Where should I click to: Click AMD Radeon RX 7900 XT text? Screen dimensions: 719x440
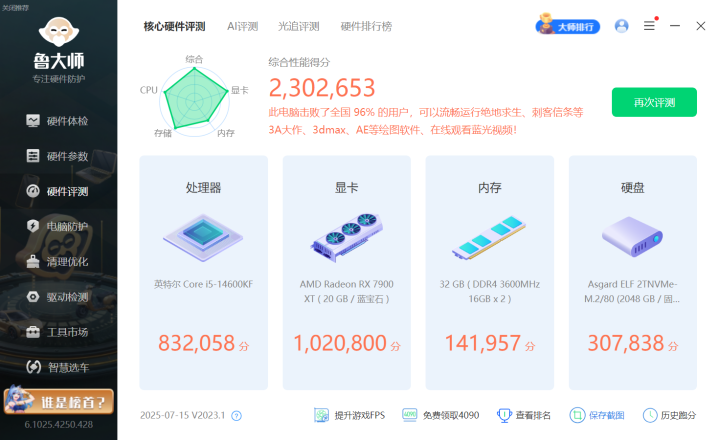pyautogui.click(x=347, y=292)
